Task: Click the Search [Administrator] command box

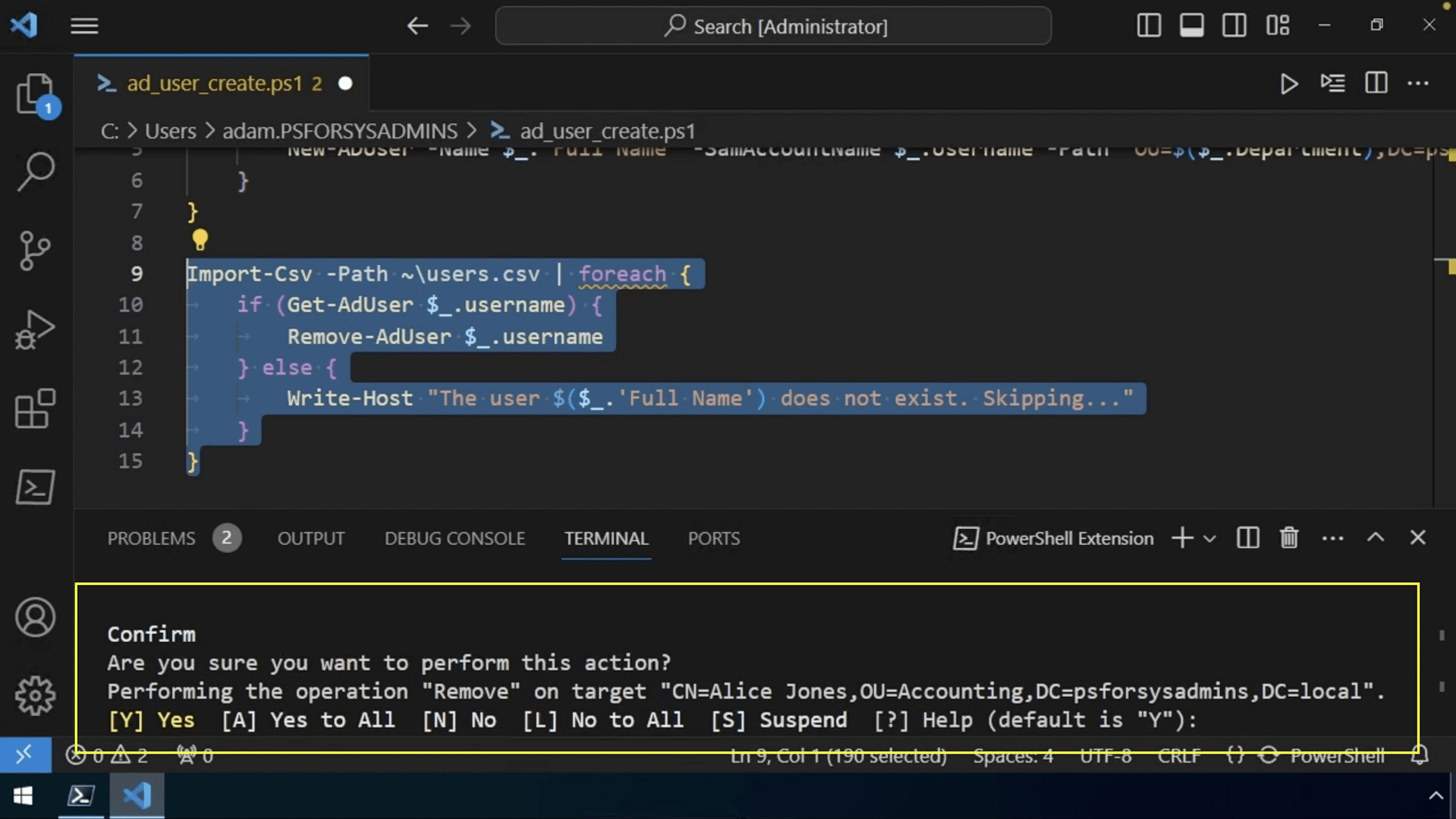Action: (773, 26)
